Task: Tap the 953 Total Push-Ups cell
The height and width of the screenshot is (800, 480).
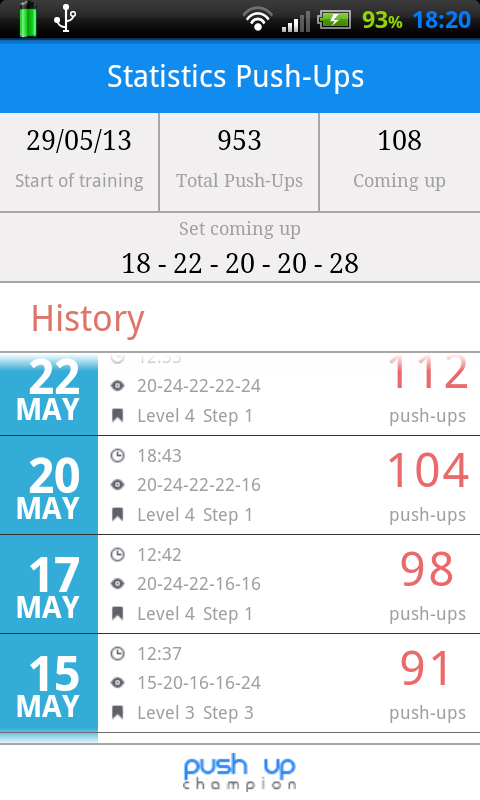Action: tap(239, 162)
